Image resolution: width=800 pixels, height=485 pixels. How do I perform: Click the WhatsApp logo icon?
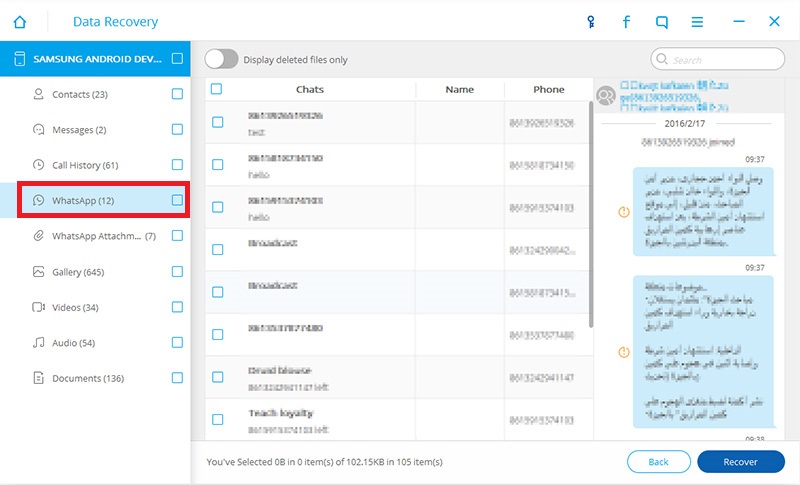[x=38, y=200]
